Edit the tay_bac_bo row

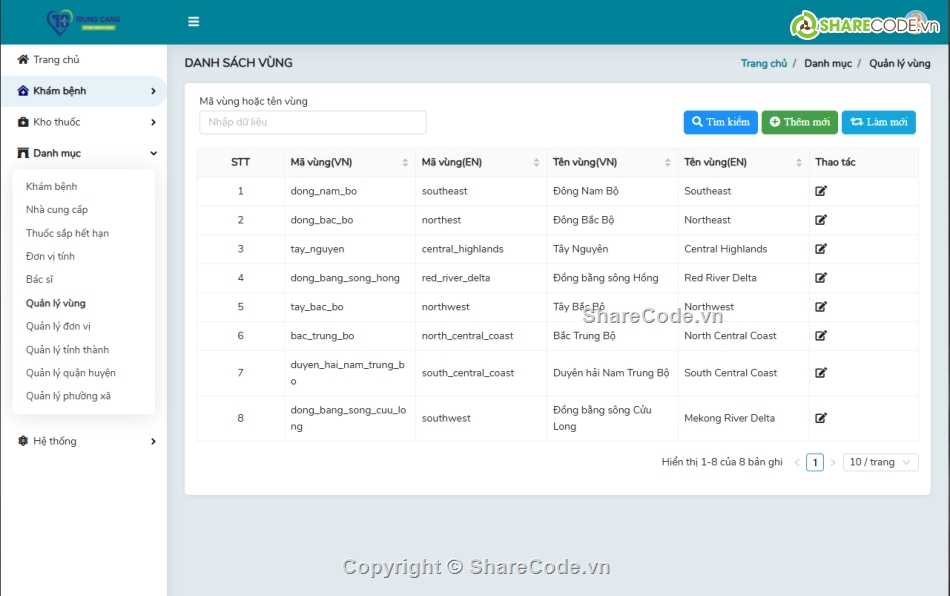point(821,306)
